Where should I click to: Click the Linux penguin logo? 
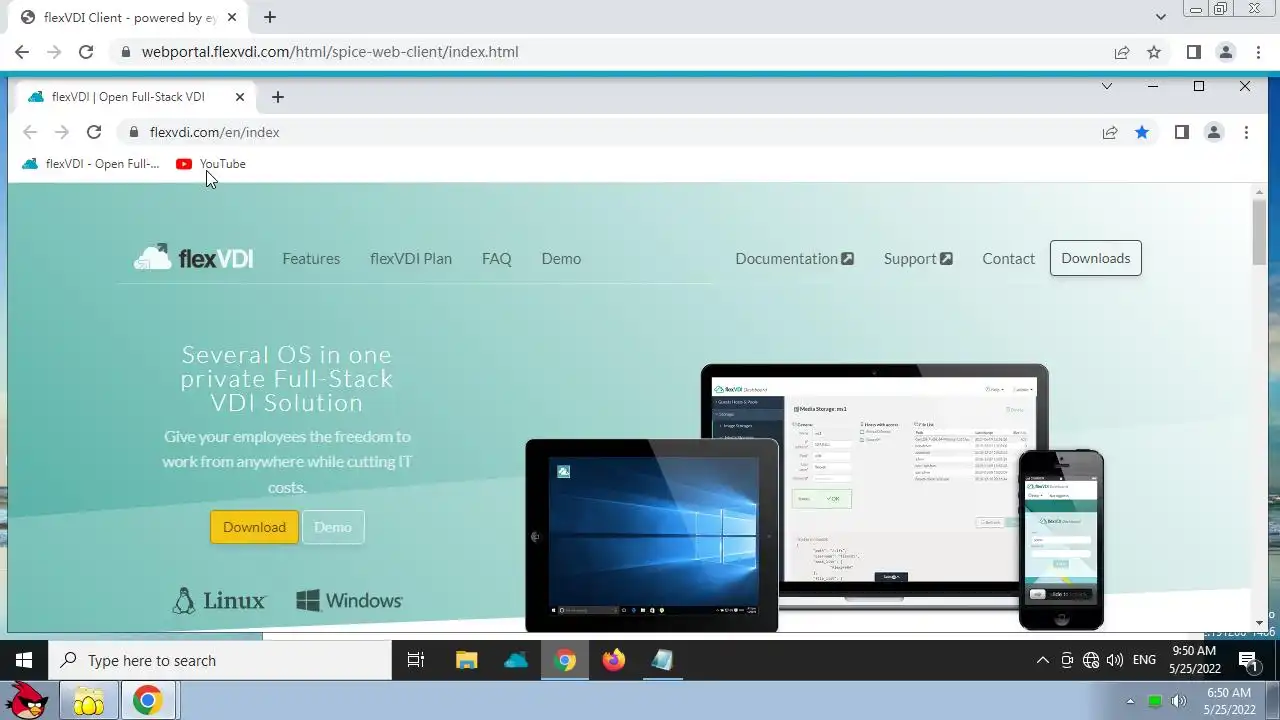219,600
